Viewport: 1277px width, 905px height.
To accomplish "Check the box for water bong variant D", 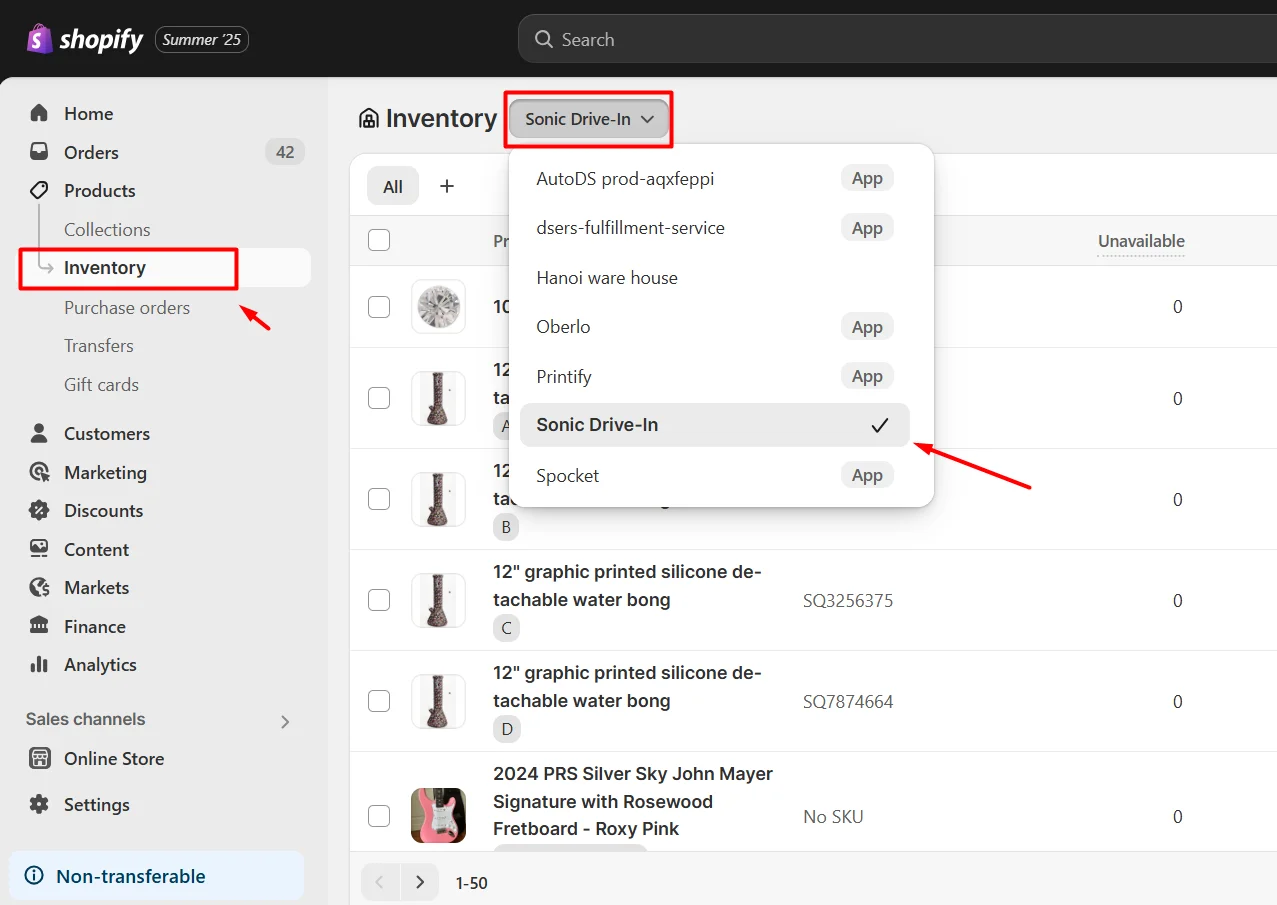I will tap(379, 701).
